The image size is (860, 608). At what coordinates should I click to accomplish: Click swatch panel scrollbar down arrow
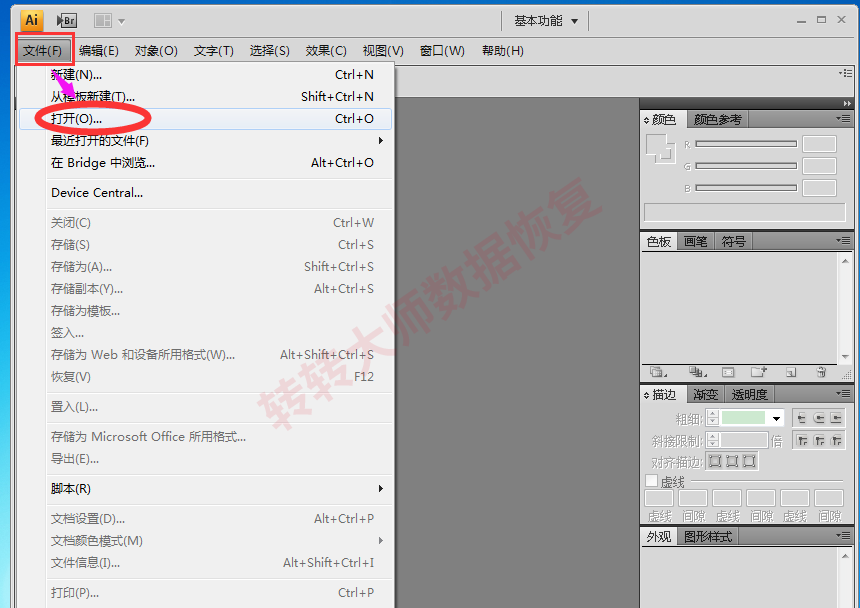[x=845, y=357]
